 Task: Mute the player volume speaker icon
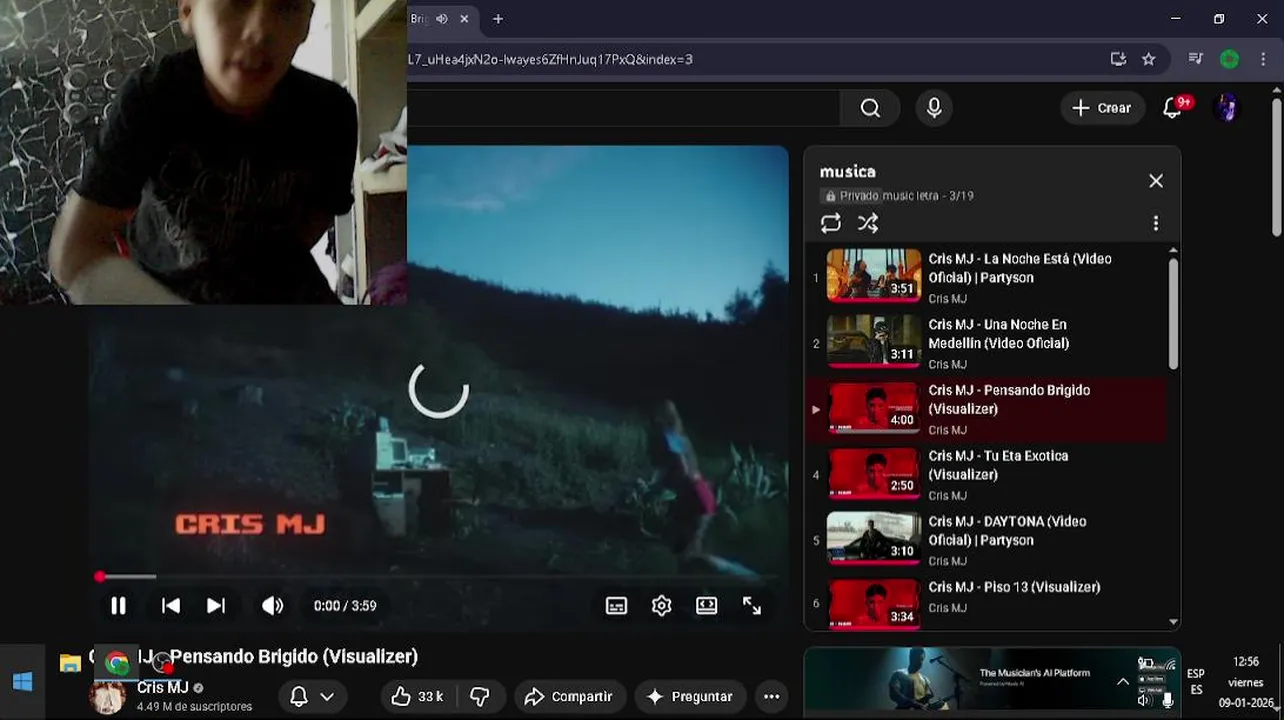(272, 605)
